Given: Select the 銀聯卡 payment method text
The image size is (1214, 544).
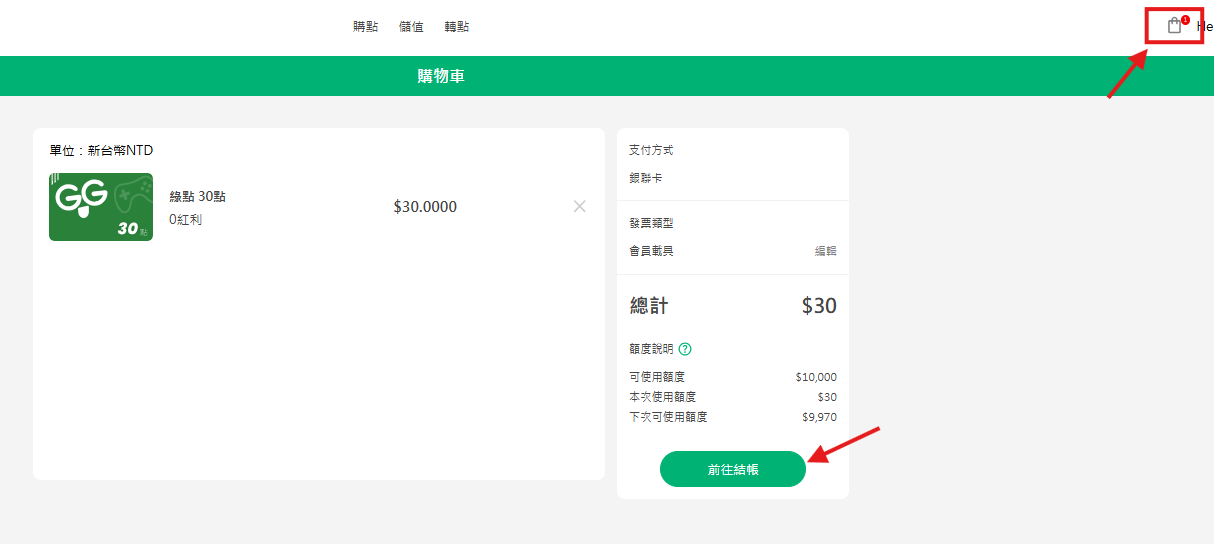Looking at the screenshot, I should pos(645,178).
